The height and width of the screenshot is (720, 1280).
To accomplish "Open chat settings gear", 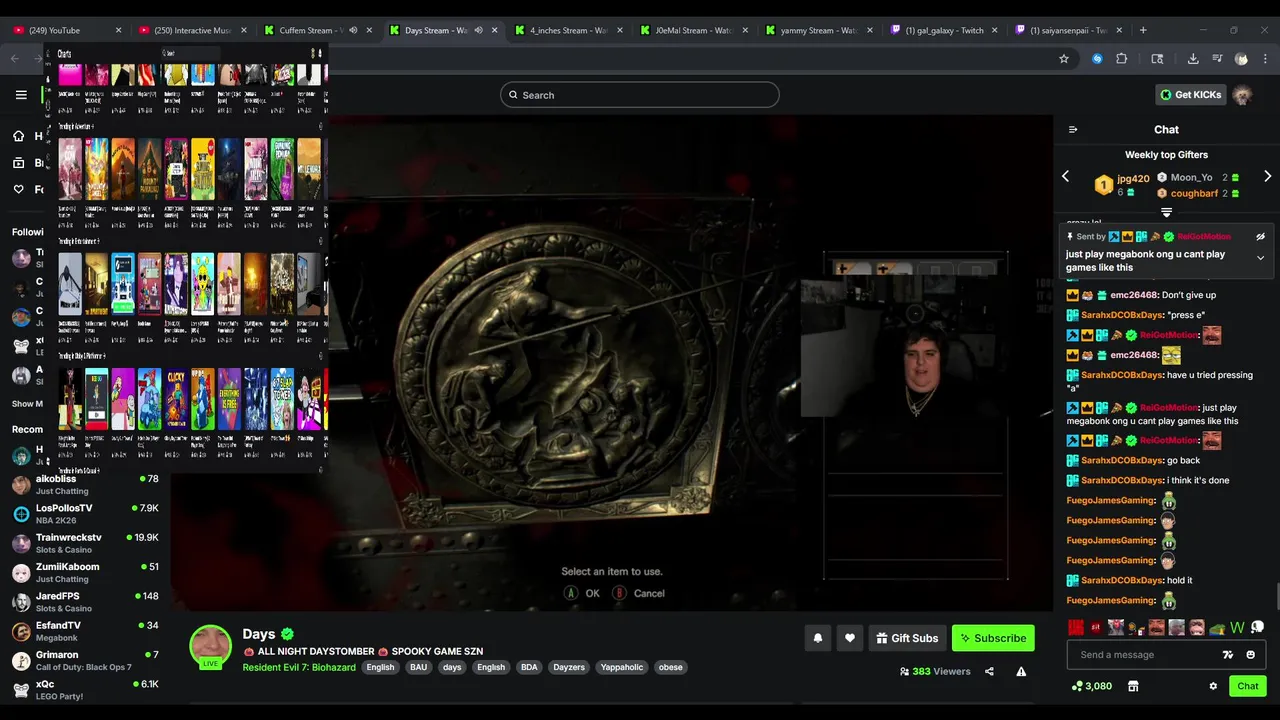I will (x=1213, y=686).
